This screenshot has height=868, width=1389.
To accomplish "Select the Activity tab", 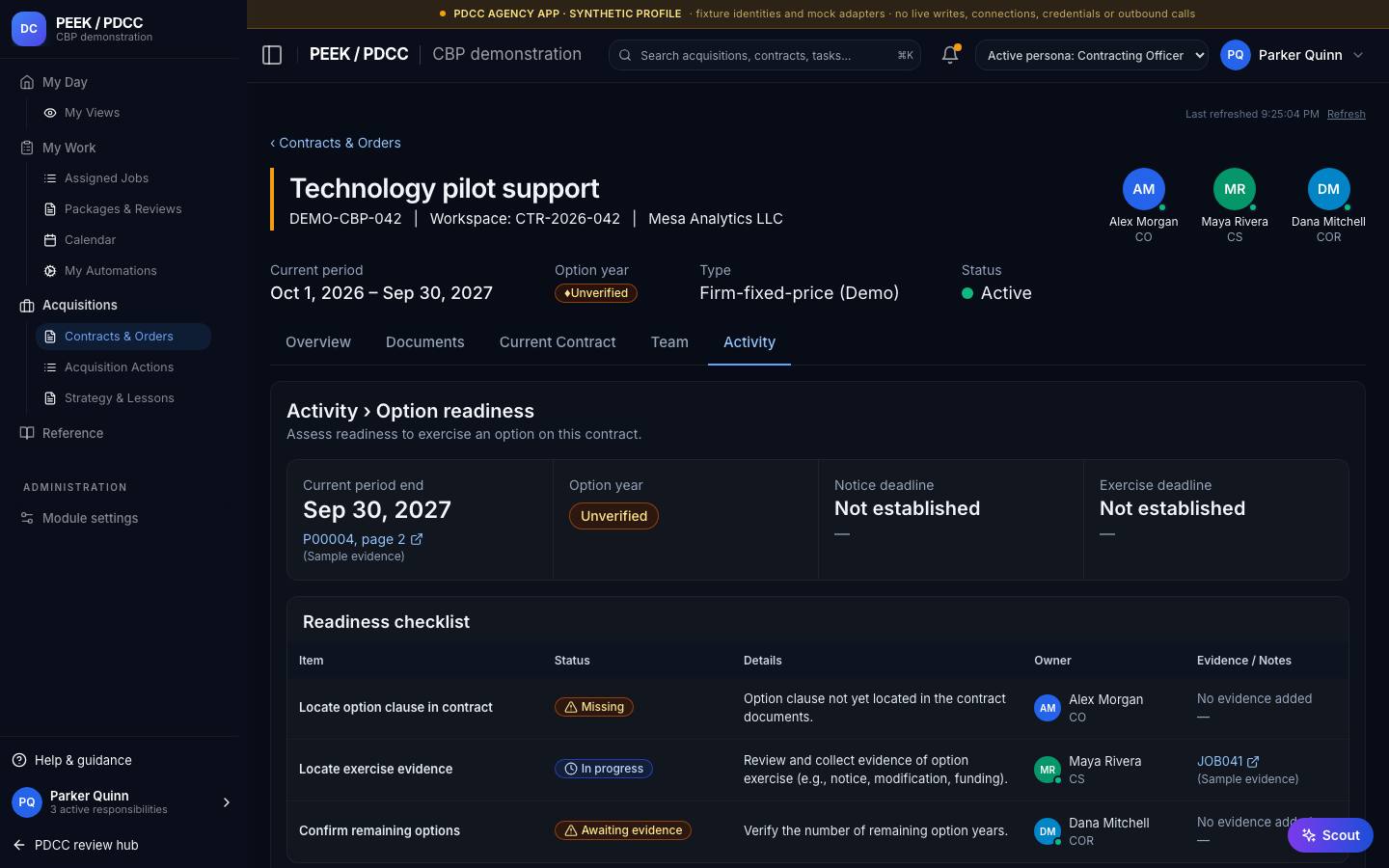I will click(749, 342).
